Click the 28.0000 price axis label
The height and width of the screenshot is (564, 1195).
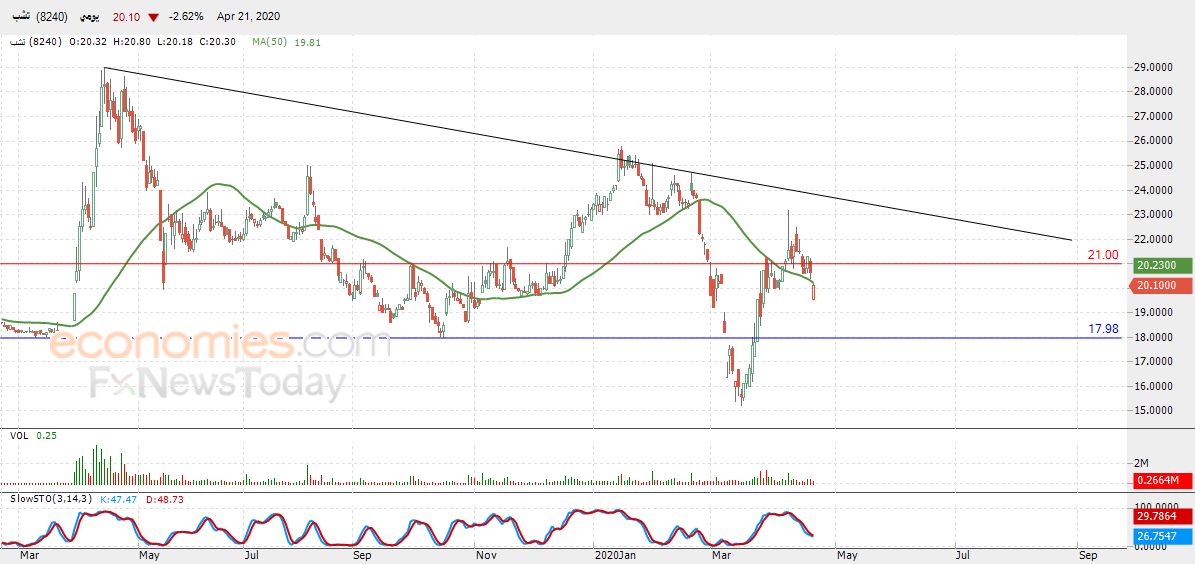[x=1154, y=92]
